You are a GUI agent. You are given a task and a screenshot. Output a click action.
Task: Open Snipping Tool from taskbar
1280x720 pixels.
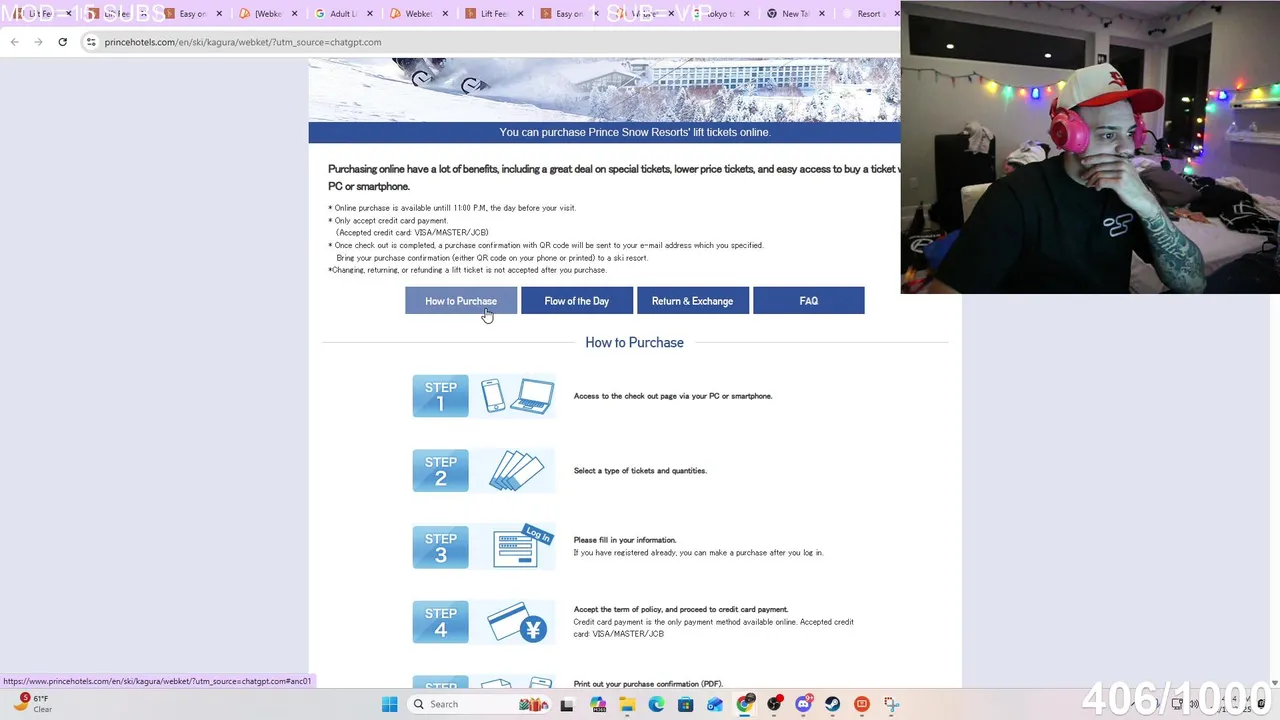tap(891, 704)
